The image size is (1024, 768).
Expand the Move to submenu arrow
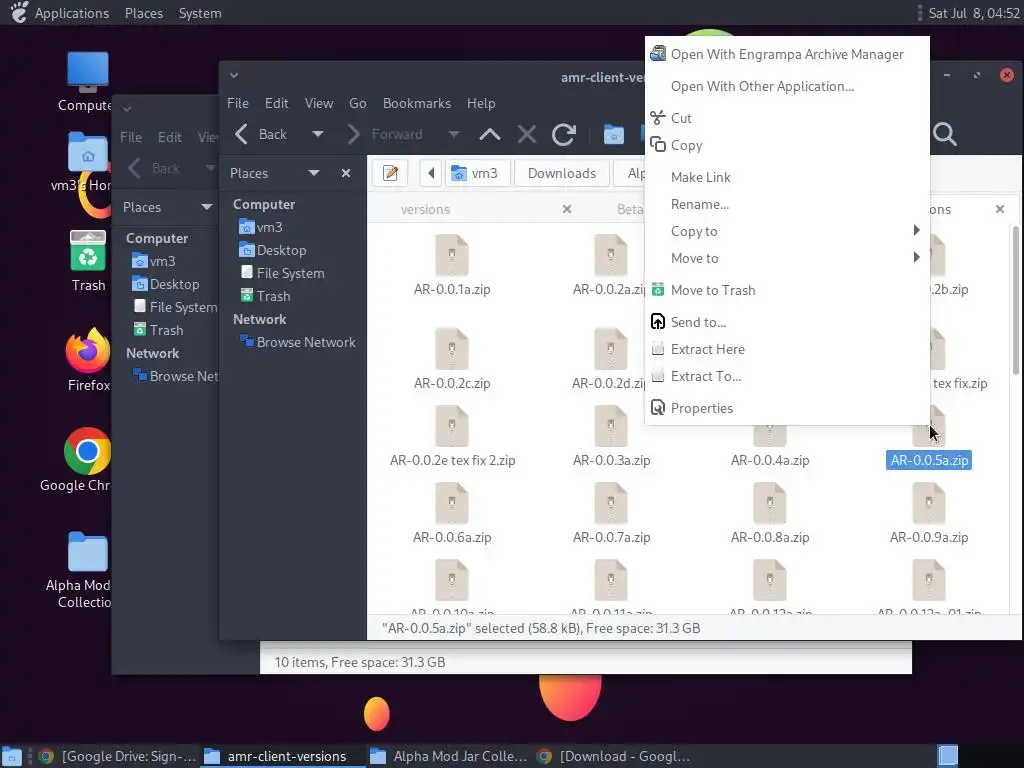point(916,257)
